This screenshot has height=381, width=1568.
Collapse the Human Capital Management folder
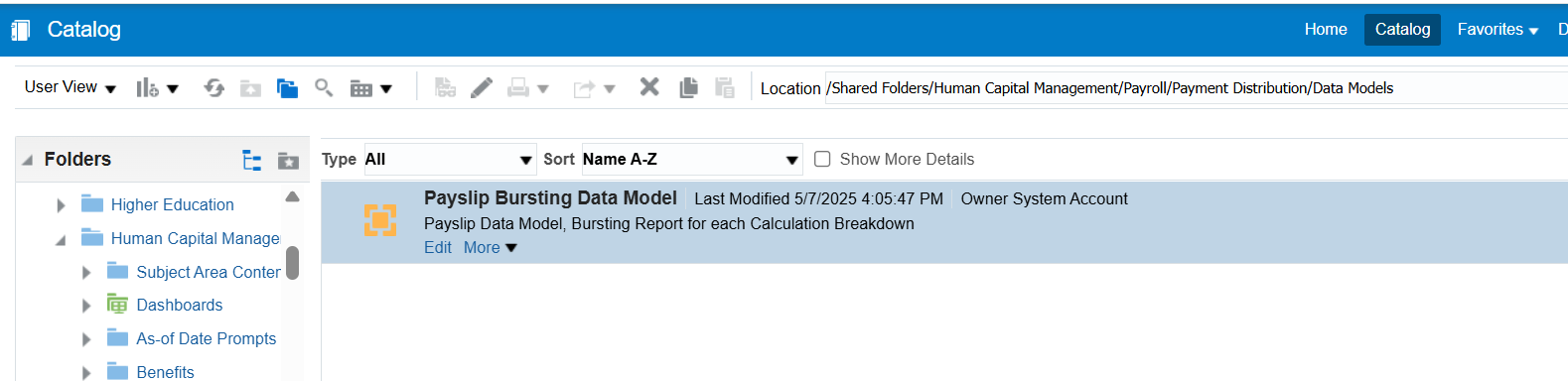61,239
